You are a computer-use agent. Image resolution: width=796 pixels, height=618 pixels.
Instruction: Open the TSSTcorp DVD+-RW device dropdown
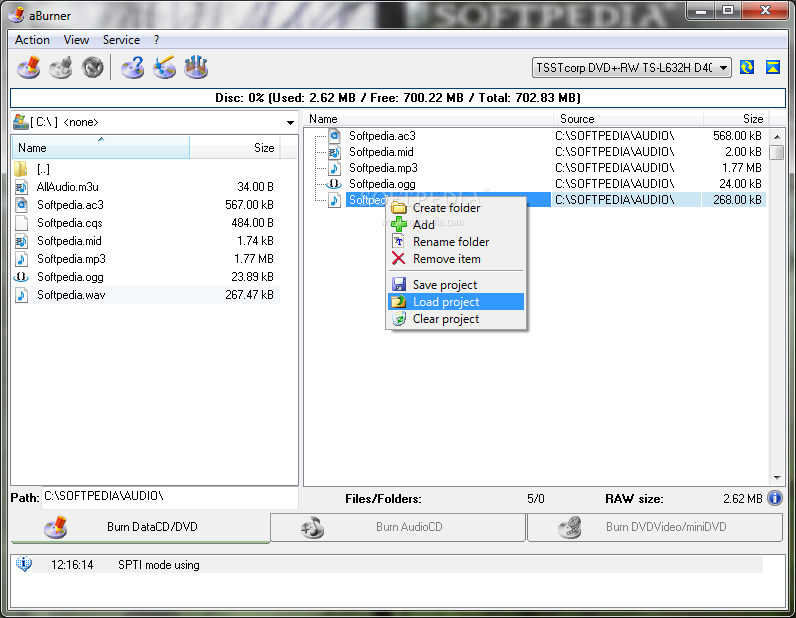click(632, 68)
